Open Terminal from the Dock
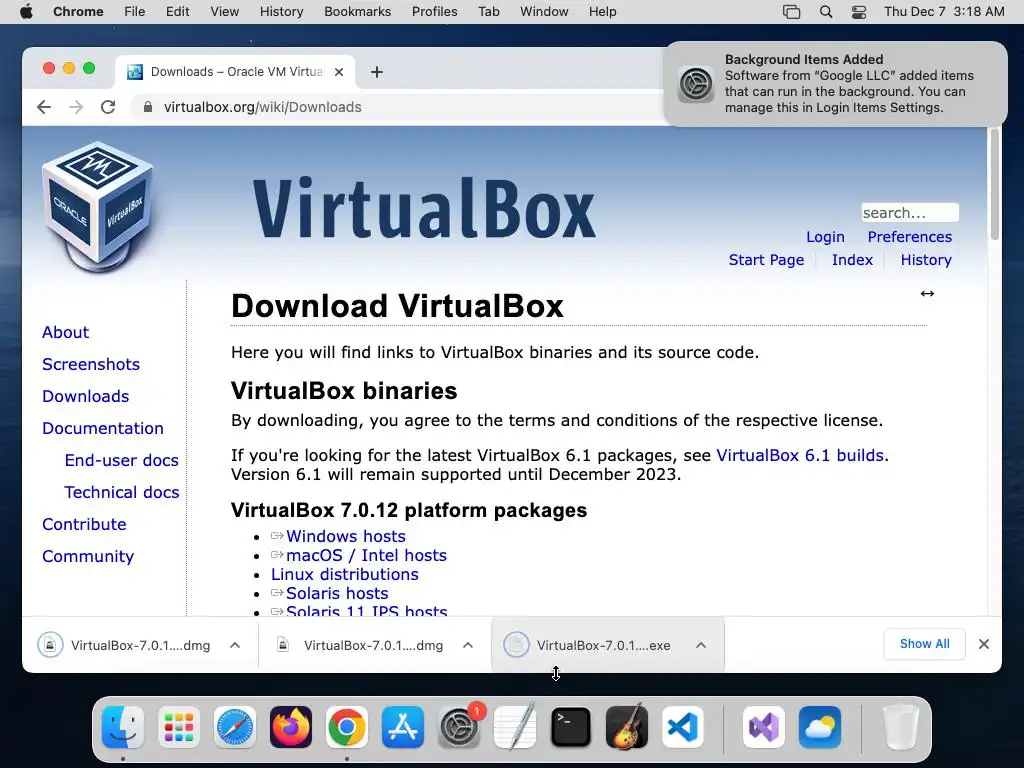This screenshot has width=1024, height=768. tap(571, 727)
